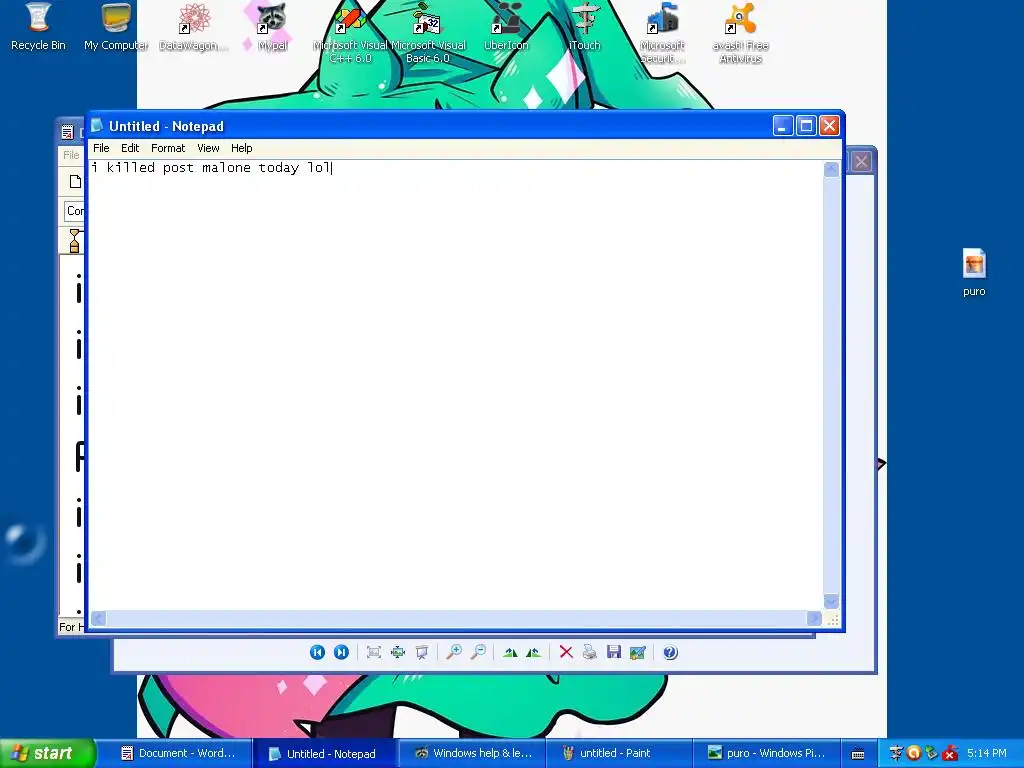Go to previous image in picture viewer

pyautogui.click(x=317, y=652)
